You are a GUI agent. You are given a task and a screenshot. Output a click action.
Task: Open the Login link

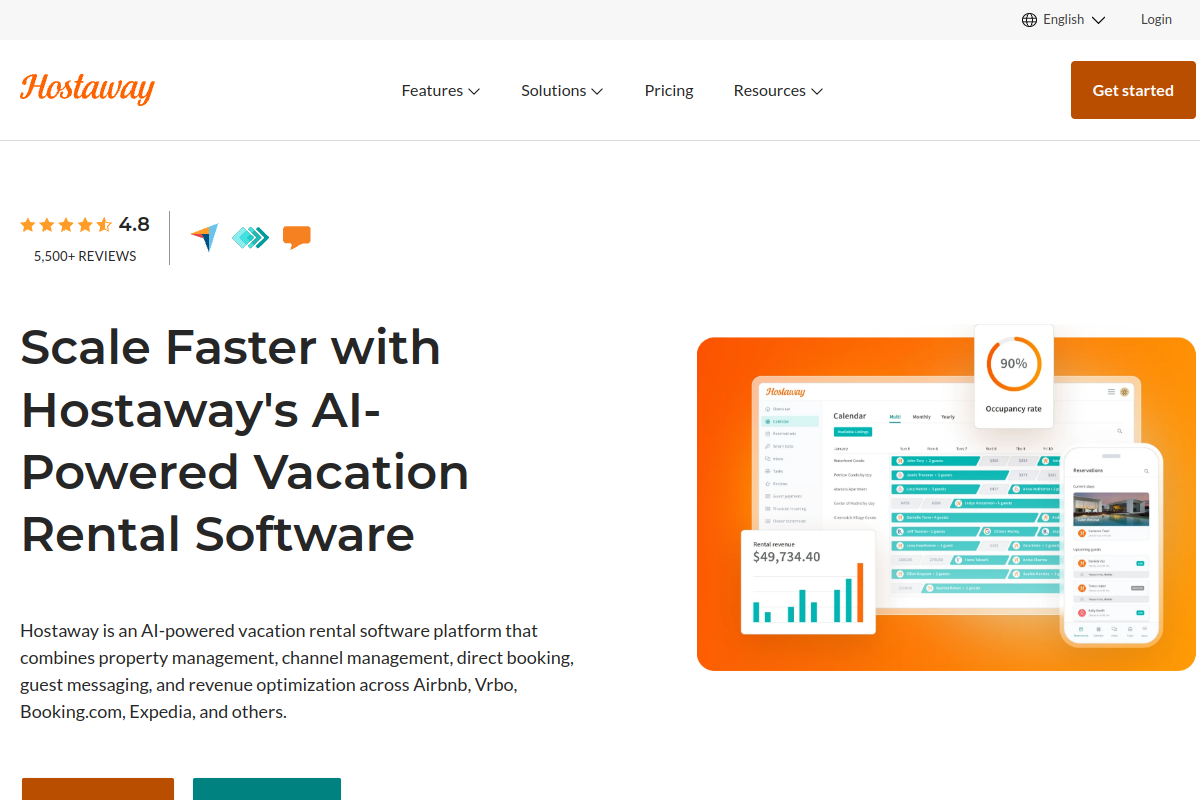click(x=1156, y=19)
